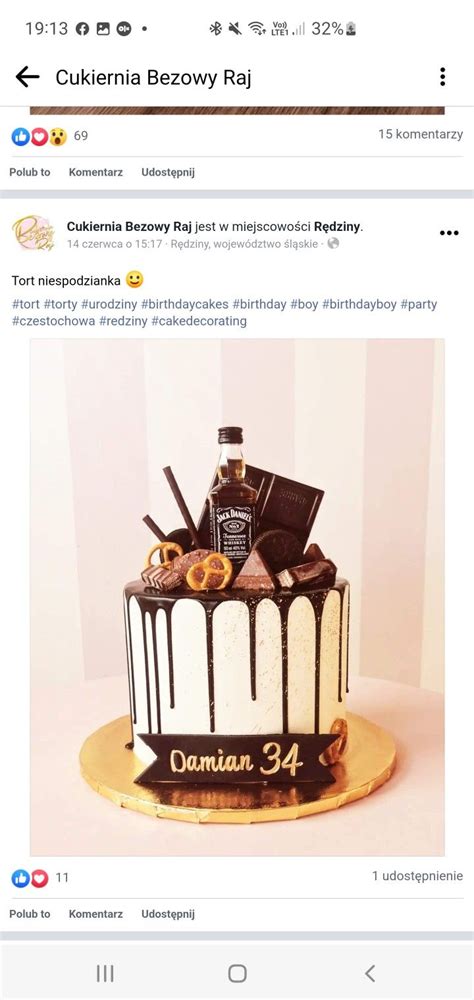The height and width of the screenshot is (1000, 474).
Task: Tap the Android back navigation button
Action: pos(370,973)
